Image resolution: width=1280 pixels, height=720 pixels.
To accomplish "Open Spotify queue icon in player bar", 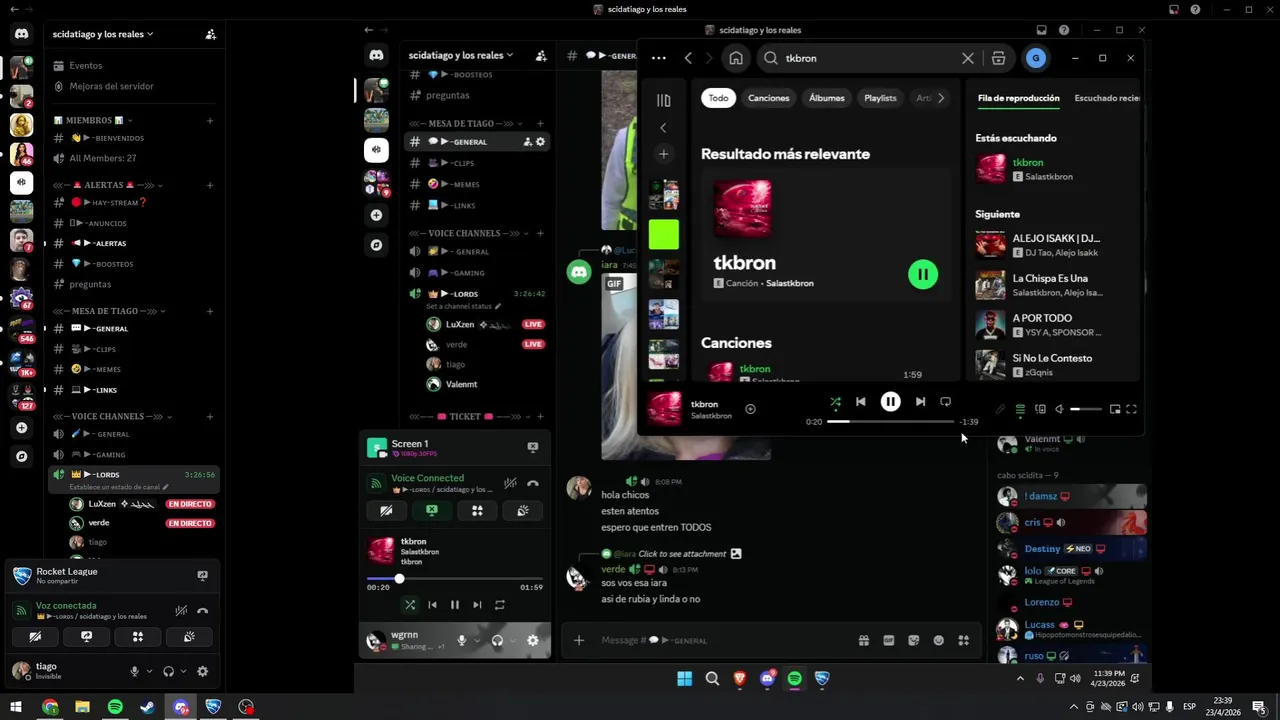I will point(1020,409).
